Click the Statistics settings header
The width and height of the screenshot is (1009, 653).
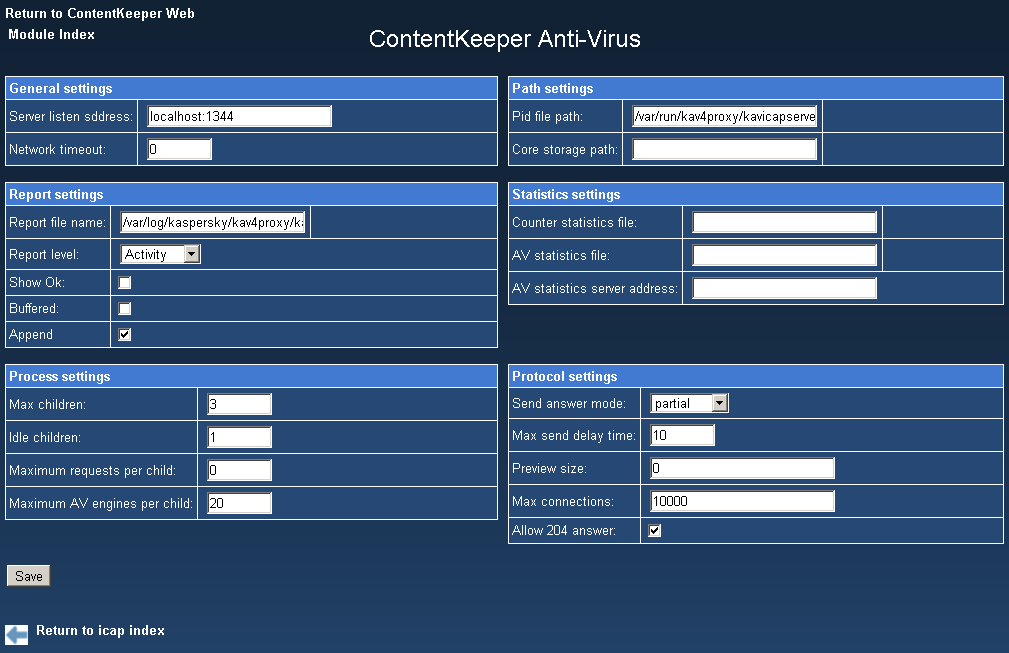(755, 194)
